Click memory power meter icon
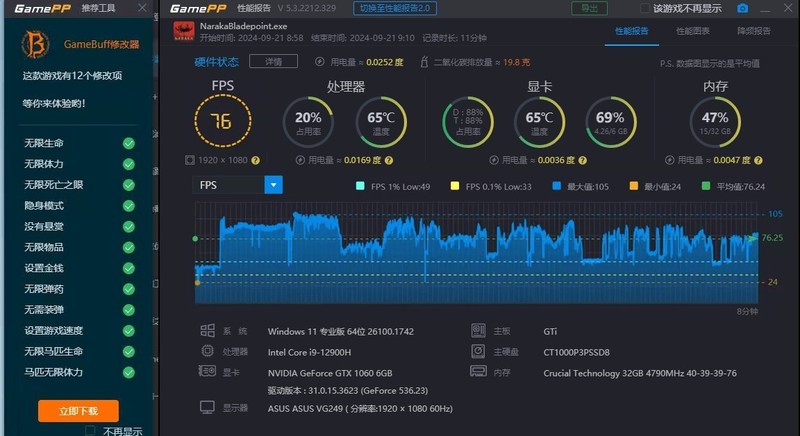This screenshot has width=800, height=436. point(669,160)
